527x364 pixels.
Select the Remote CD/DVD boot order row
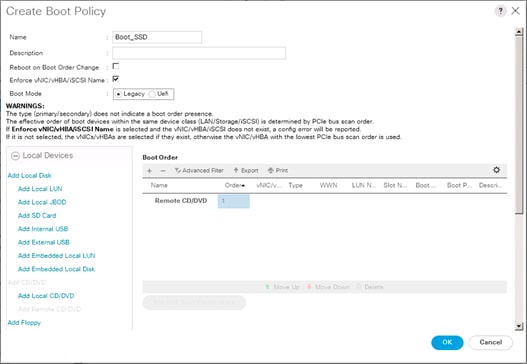point(324,201)
